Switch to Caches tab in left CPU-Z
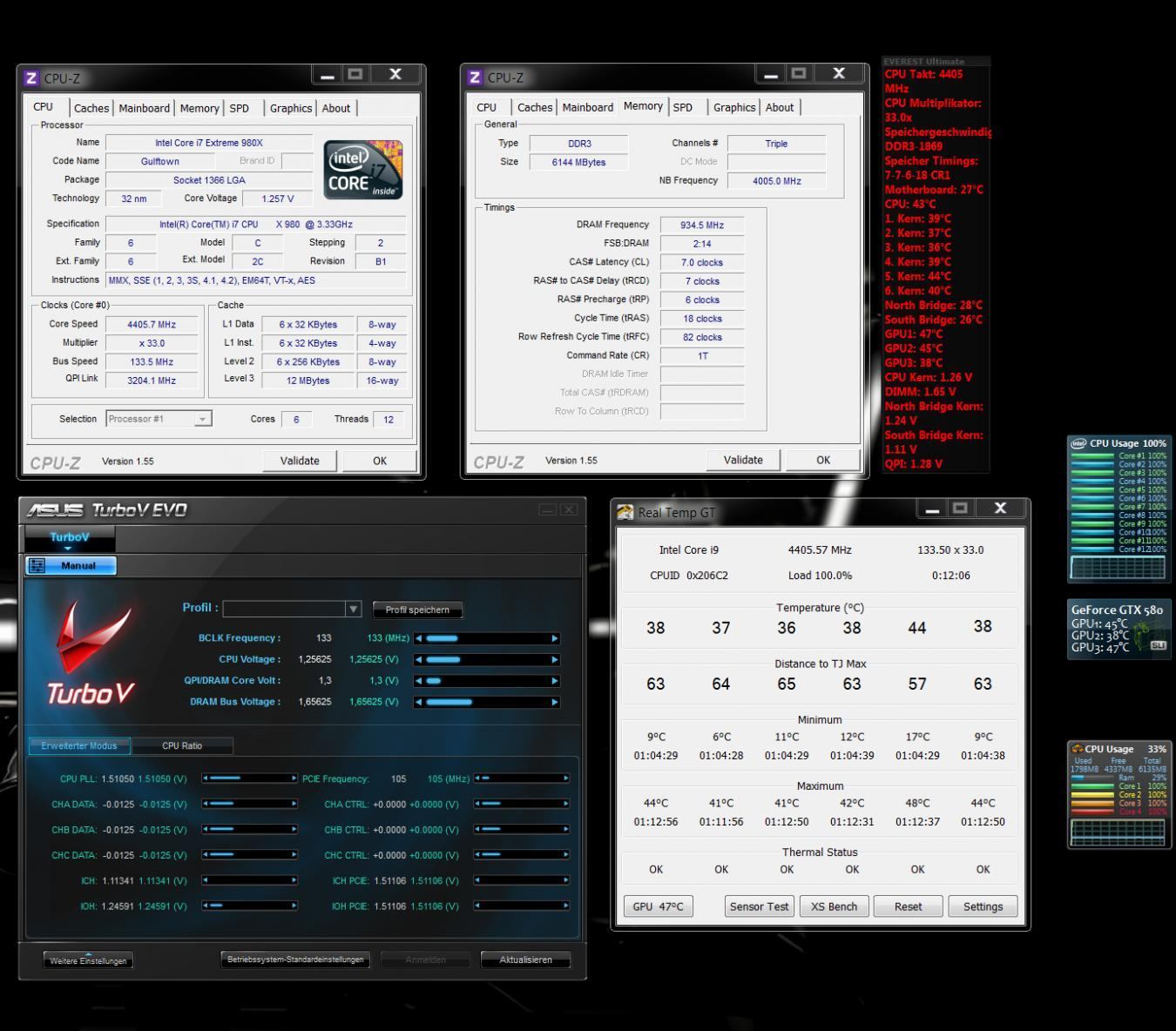This screenshot has width=1176, height=1031. [91, 108]
